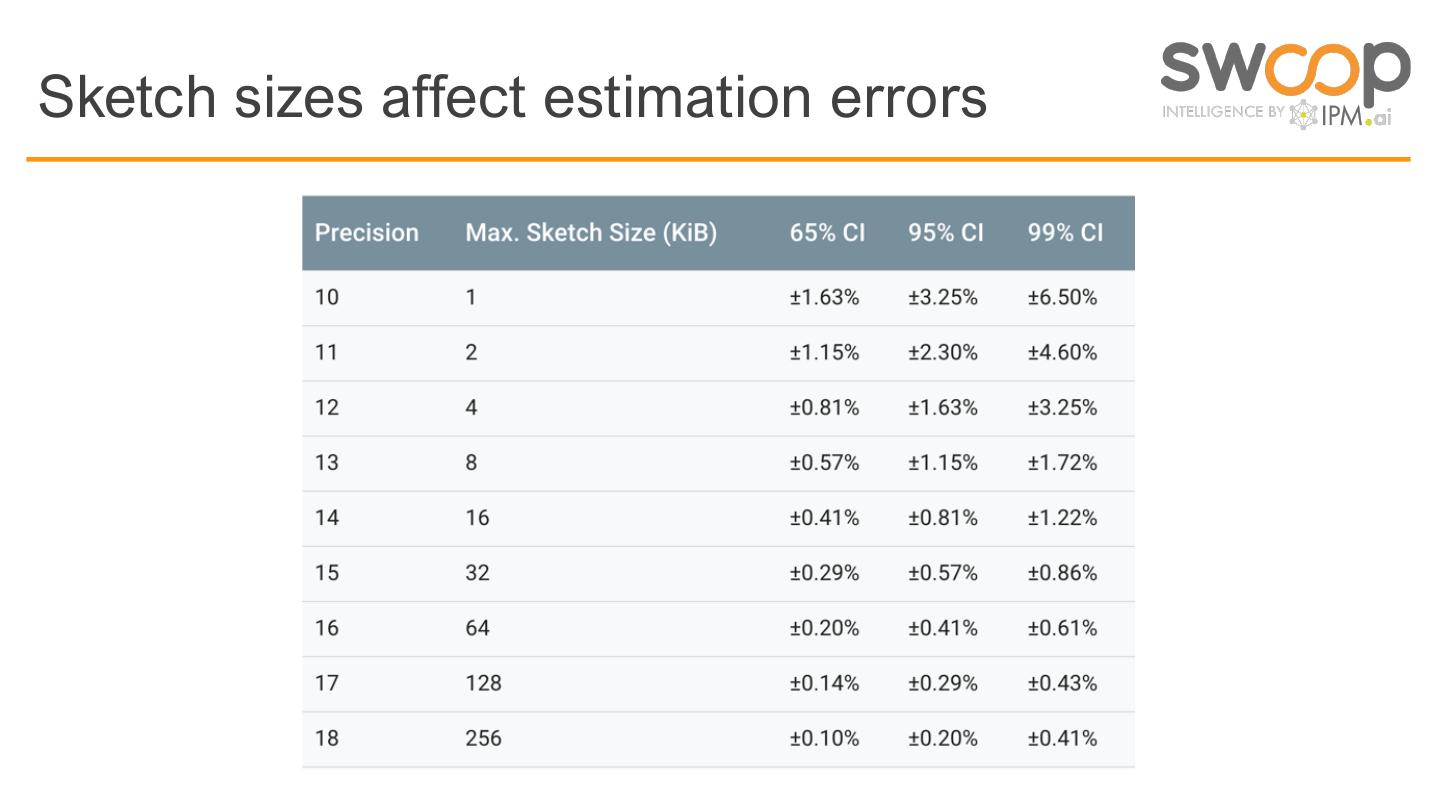The image size is (1440, 811).
Task: Select precision value 10 cell
Action: [327, 297]
